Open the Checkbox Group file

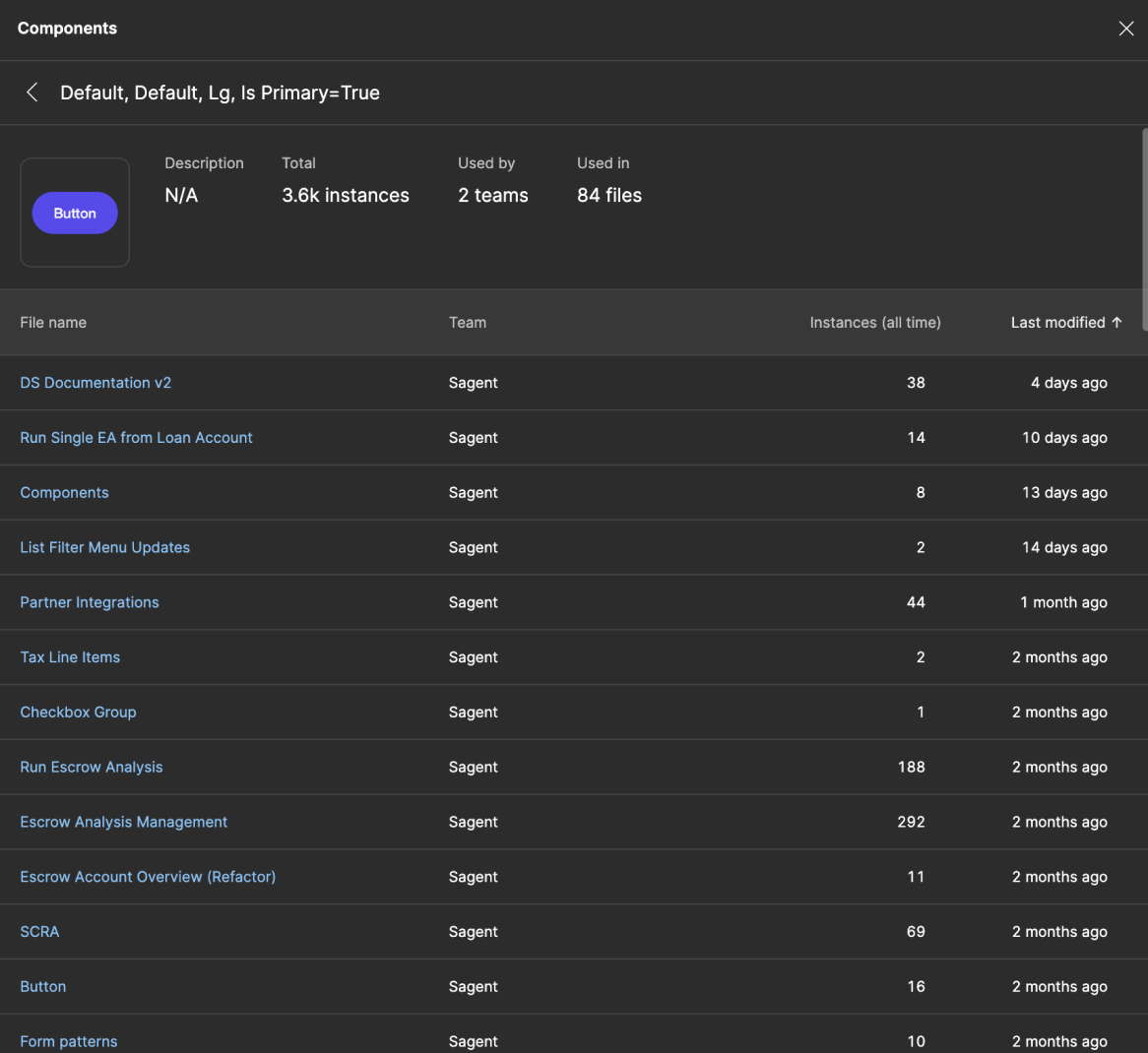[78, 712]
